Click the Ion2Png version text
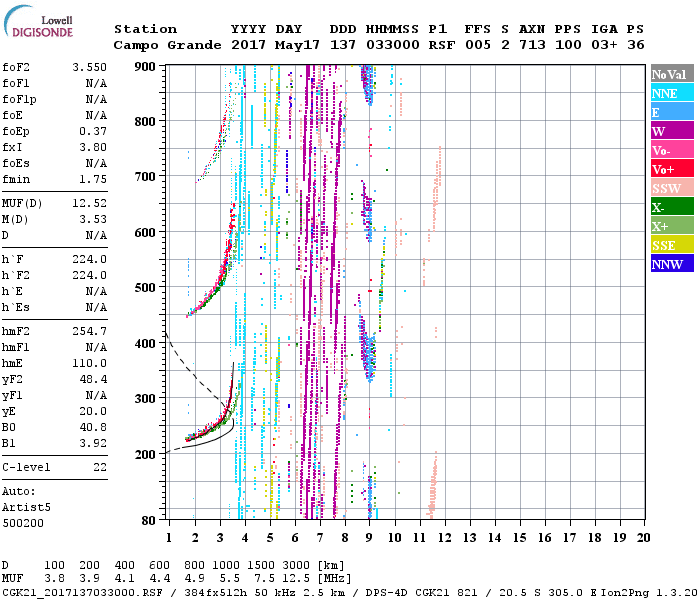Viewport: 700px width, 600px height. [649, 592]
